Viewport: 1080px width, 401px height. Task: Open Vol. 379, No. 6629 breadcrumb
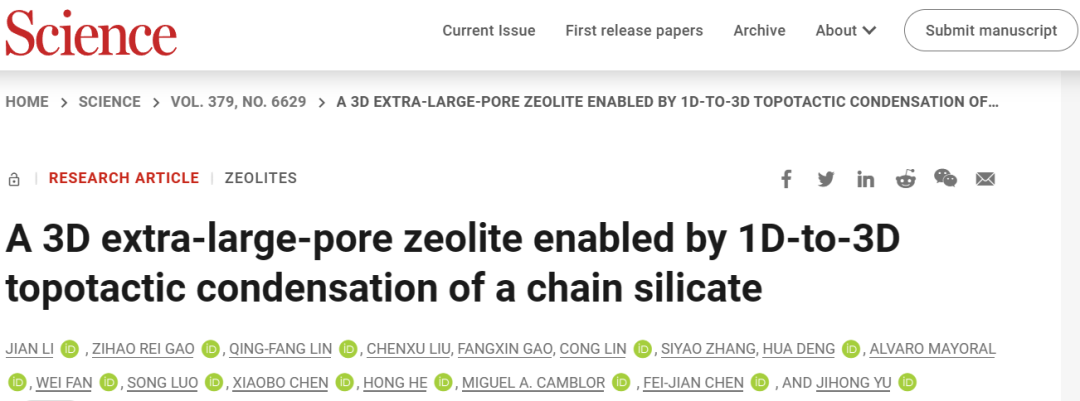point(238,102)
